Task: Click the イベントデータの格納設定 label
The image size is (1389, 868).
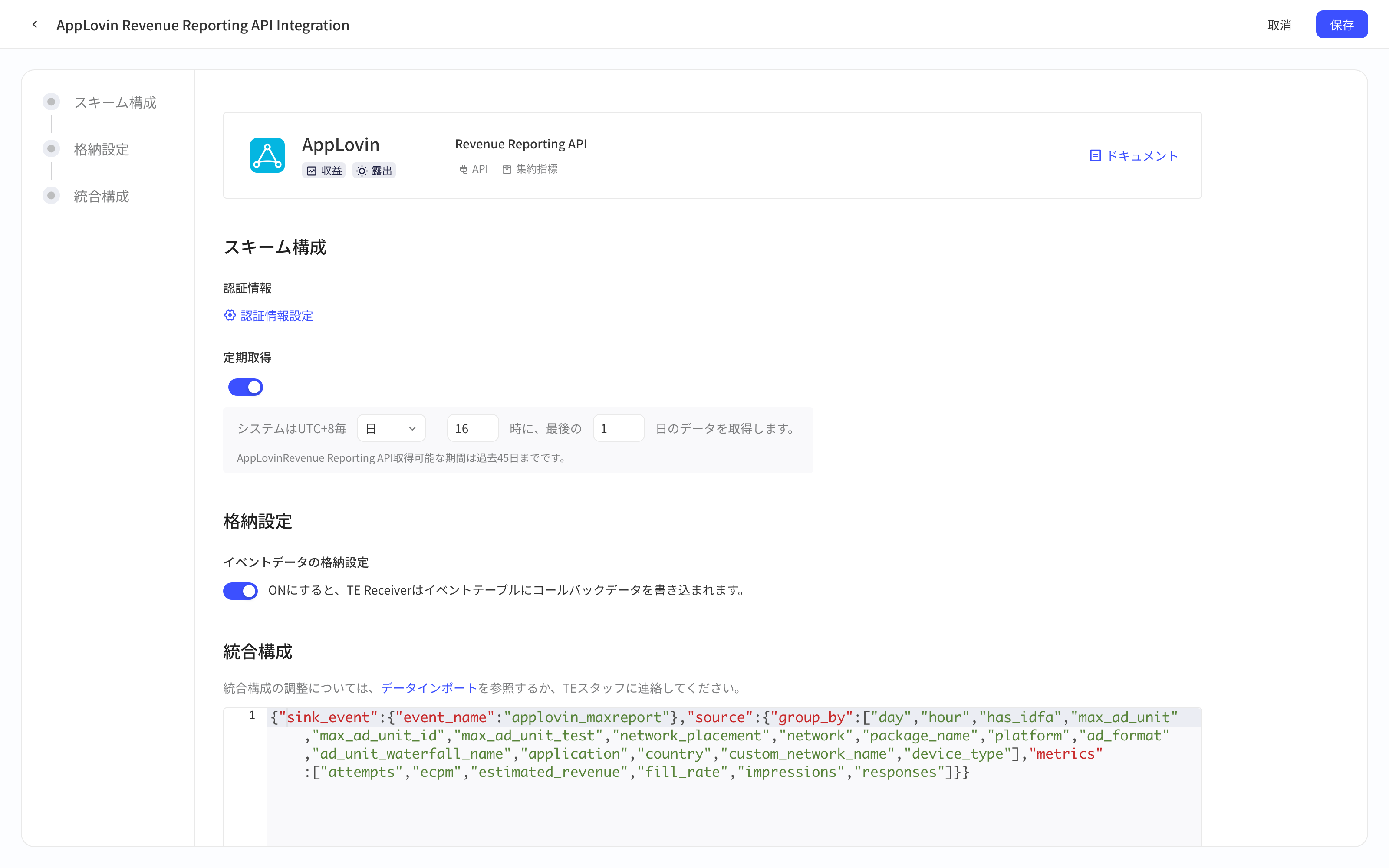Action: click(x=296, y=562)
